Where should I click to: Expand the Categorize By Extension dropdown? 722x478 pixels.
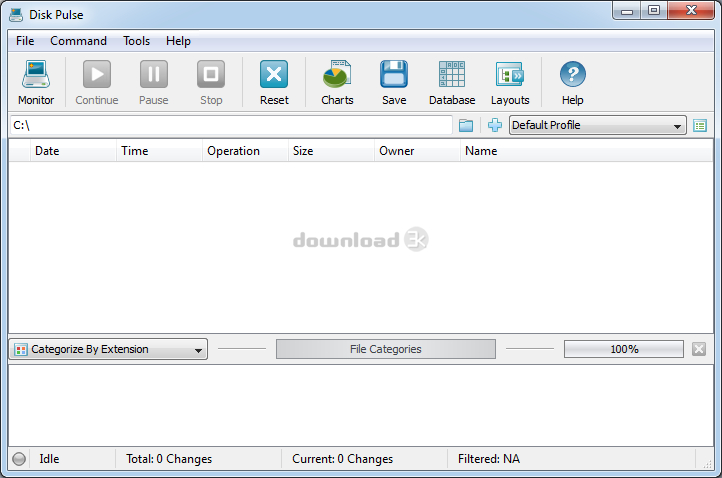108,349
